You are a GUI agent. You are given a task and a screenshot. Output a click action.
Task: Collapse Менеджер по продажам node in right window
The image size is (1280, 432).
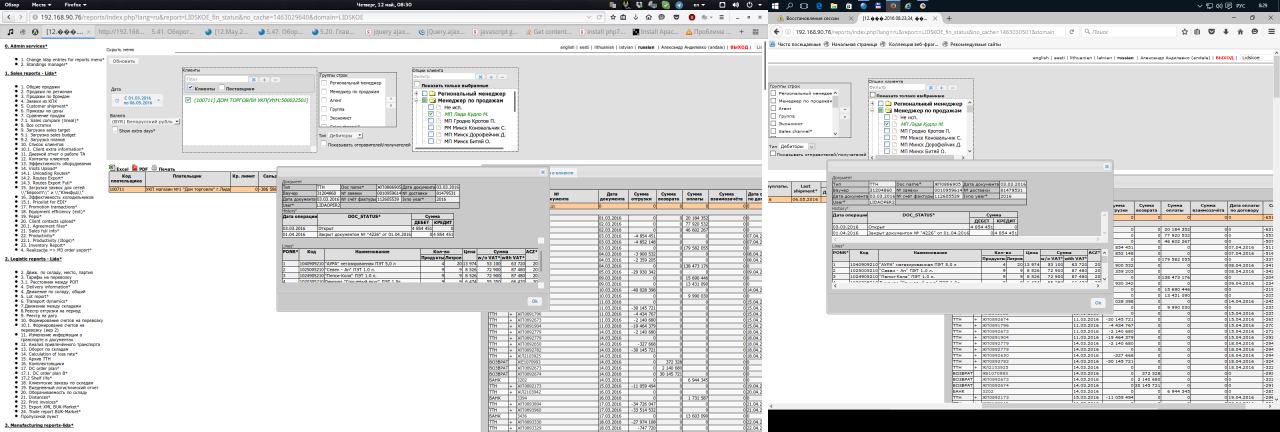[x=872, y=110]
